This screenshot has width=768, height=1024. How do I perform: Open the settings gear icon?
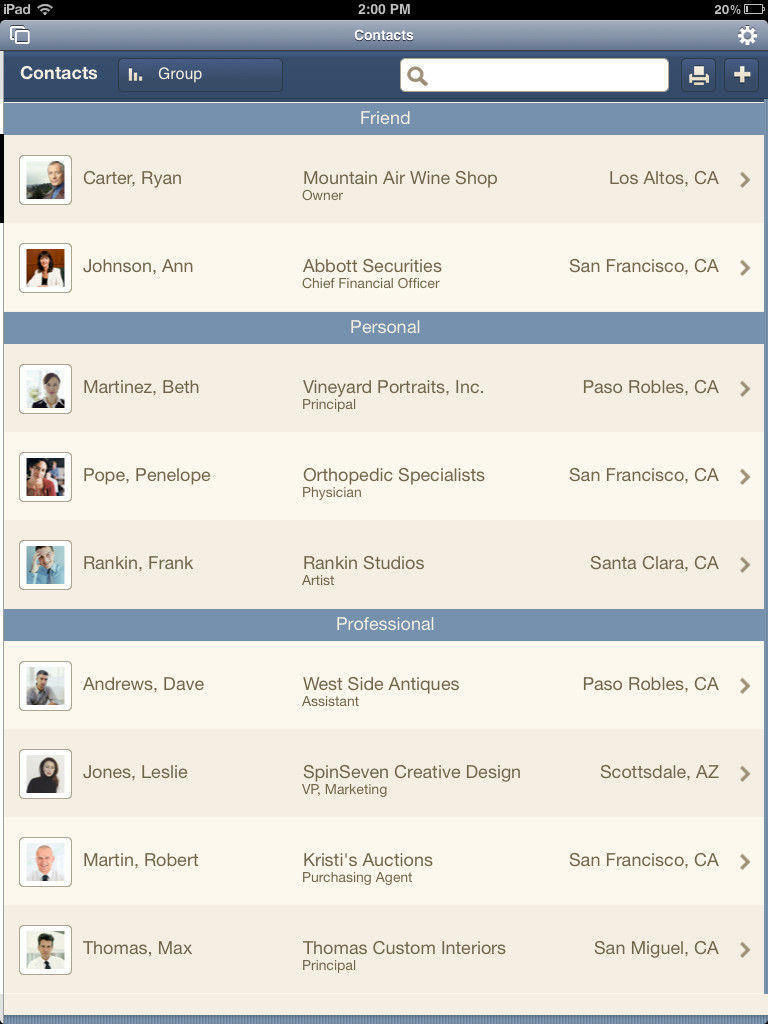click(x=747, y=35)
